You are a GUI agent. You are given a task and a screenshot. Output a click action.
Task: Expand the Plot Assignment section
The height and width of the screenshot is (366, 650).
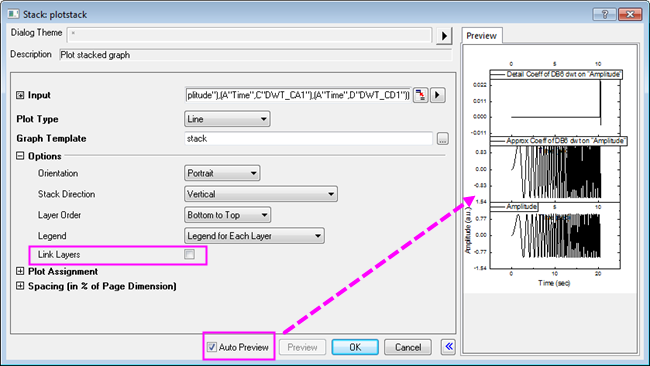(20, 271)
